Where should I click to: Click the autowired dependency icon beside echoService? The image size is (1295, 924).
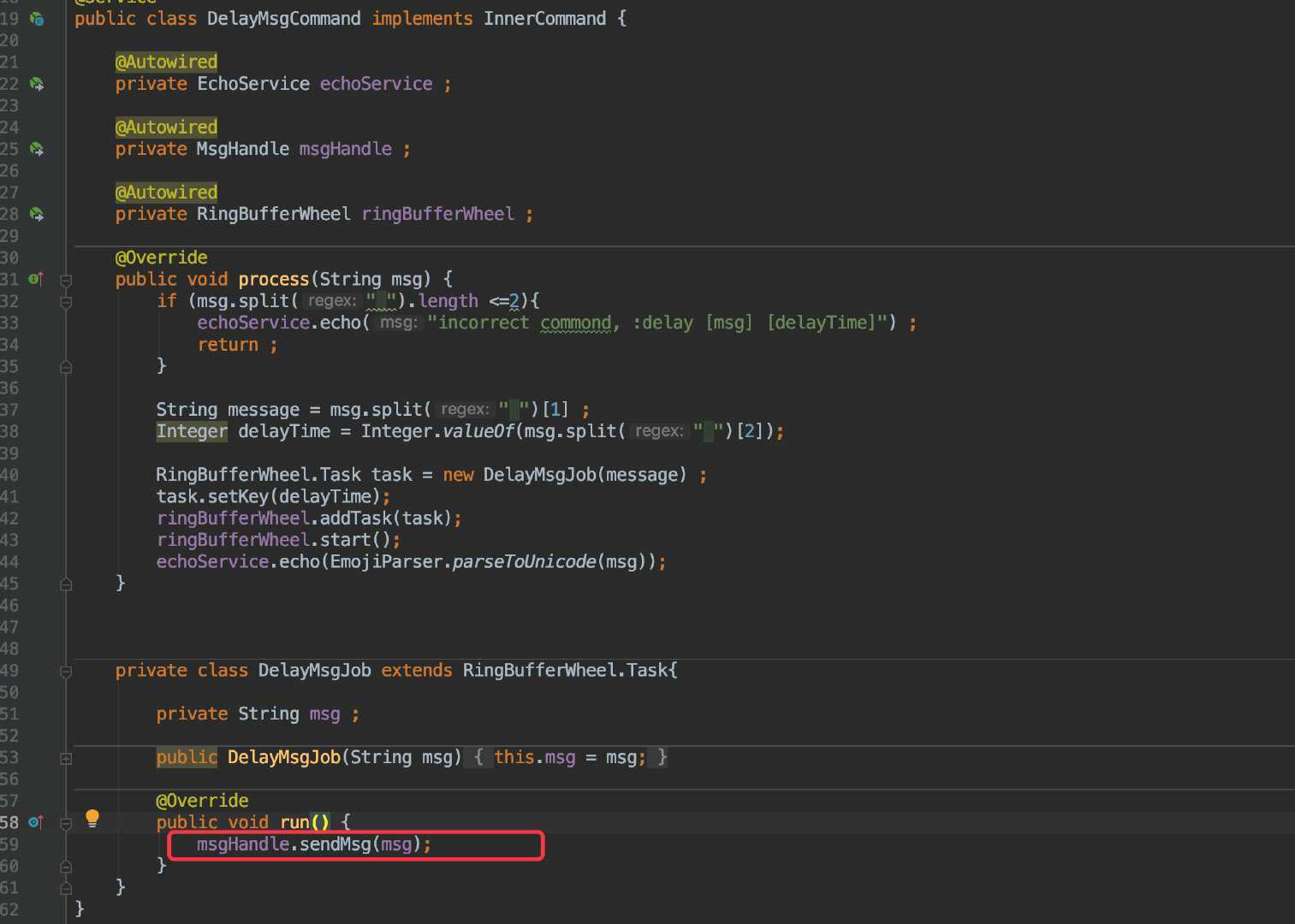(x=37, y=84)
